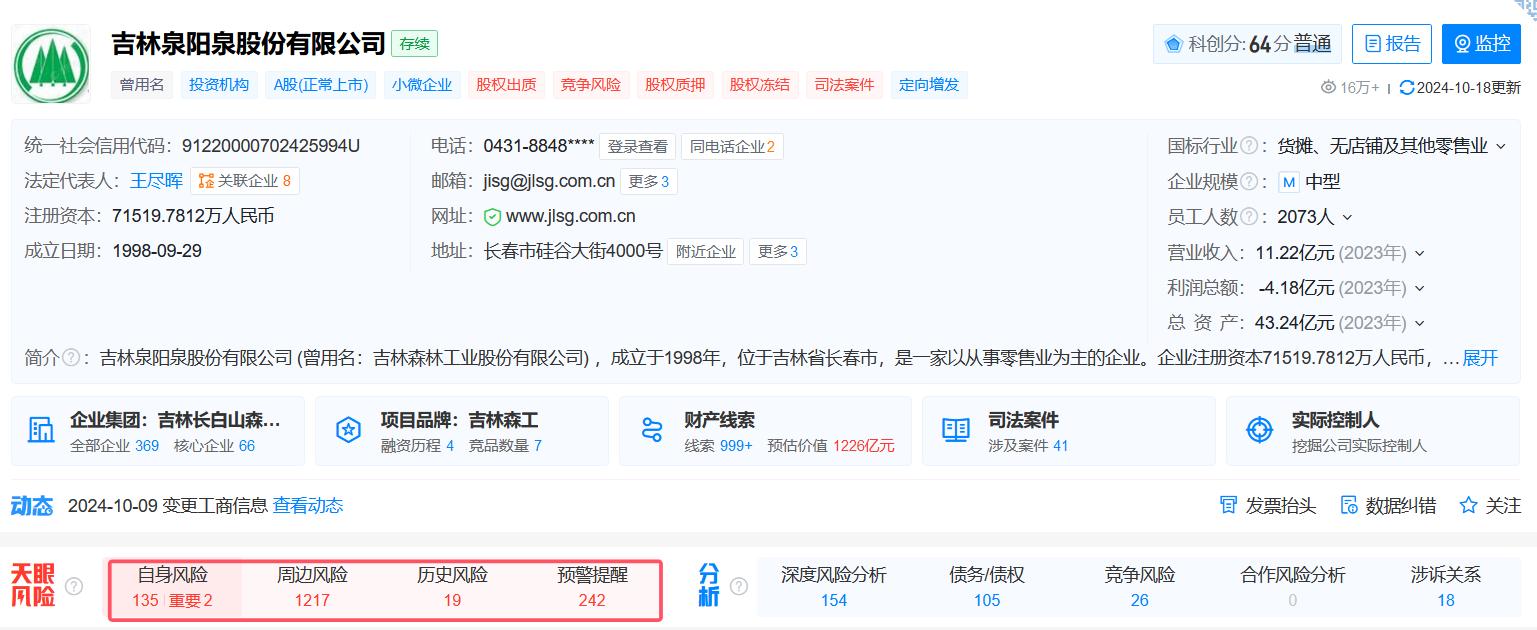Select the 历史风险 19 tab
This screenshot has height=630, width=1537.
[452, 588]
